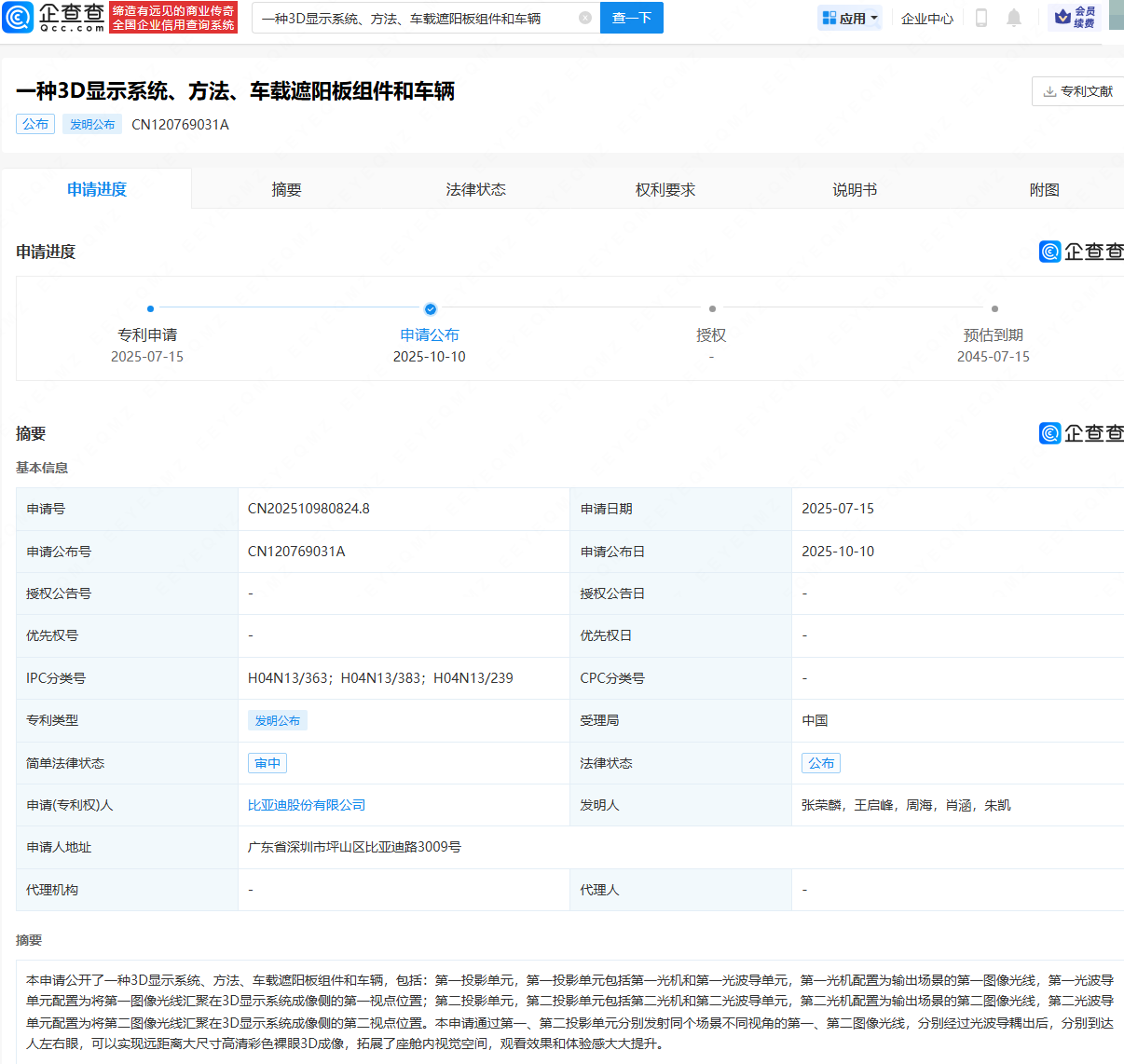
Task: Click the VIP membership crown icon
Action: (x=1063, y=17)
